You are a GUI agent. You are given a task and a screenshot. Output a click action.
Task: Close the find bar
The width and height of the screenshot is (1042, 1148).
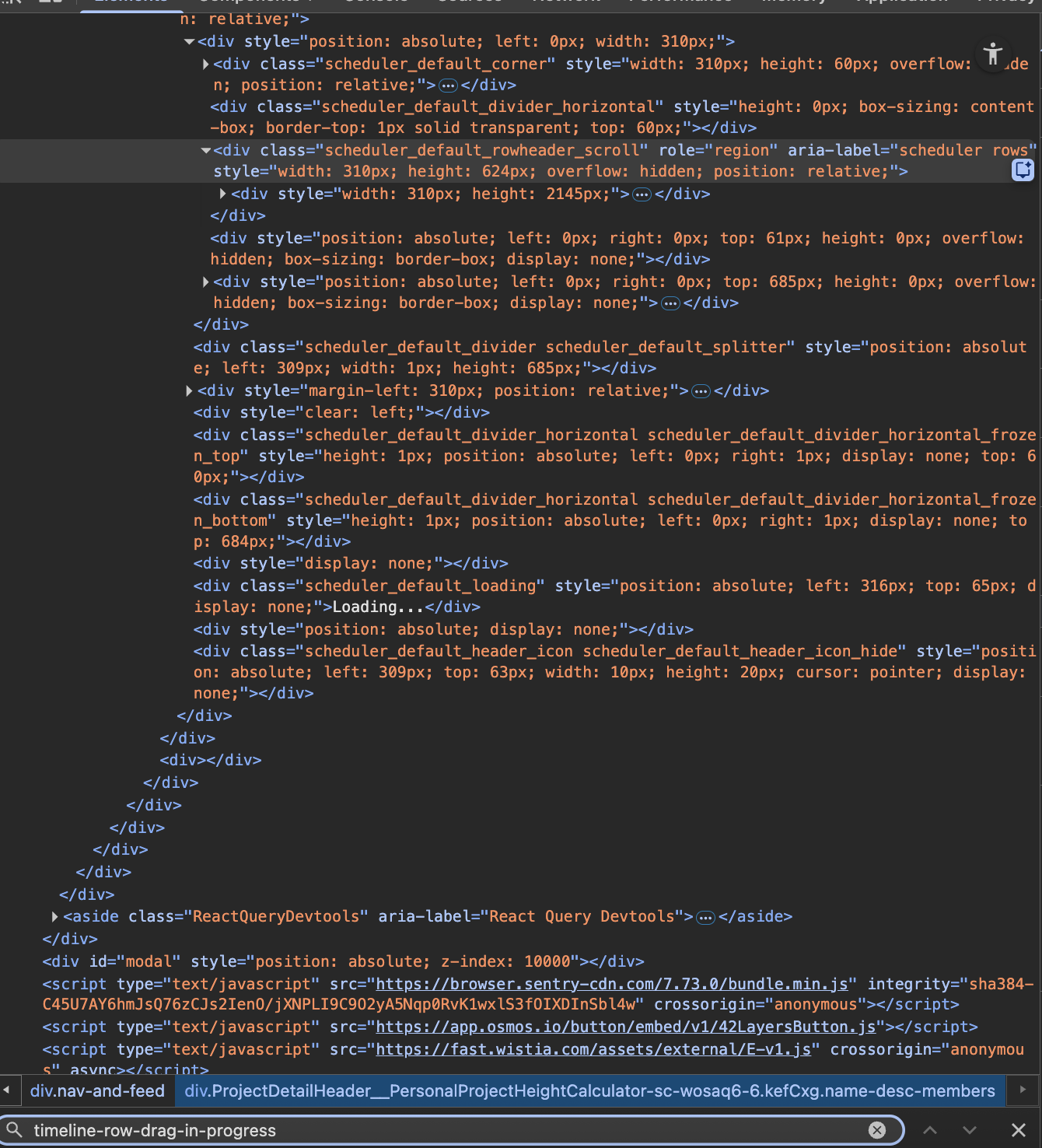click(x=1018, y=1130)
